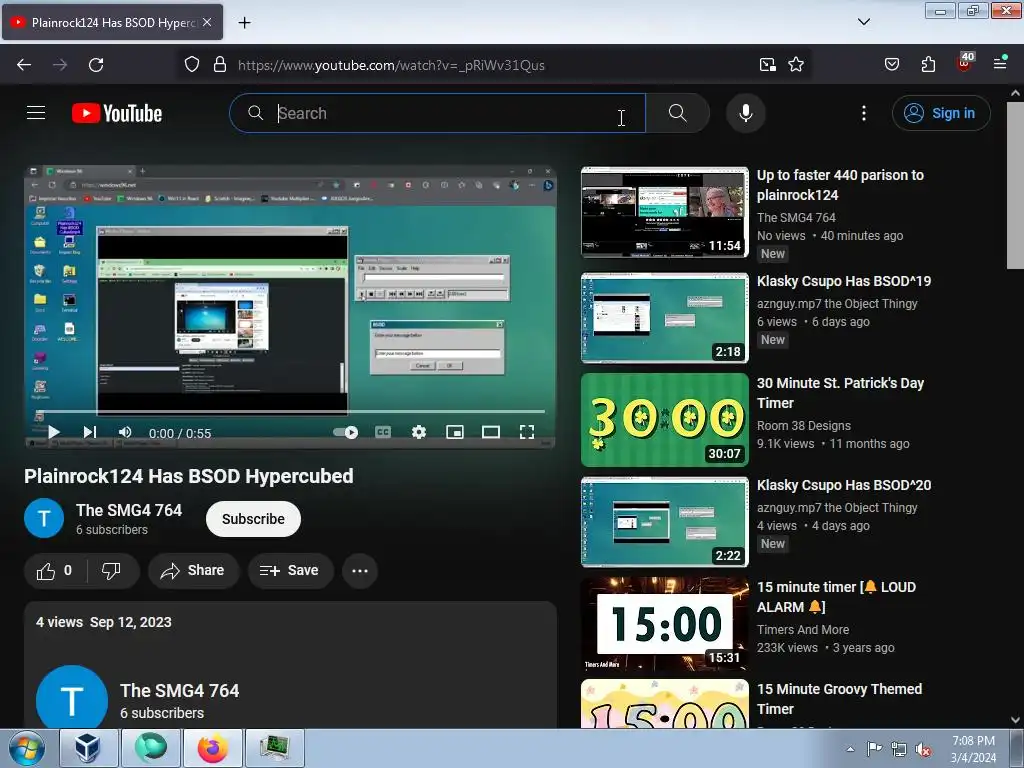Close the Plainrock124 tab

coord(207,22)
